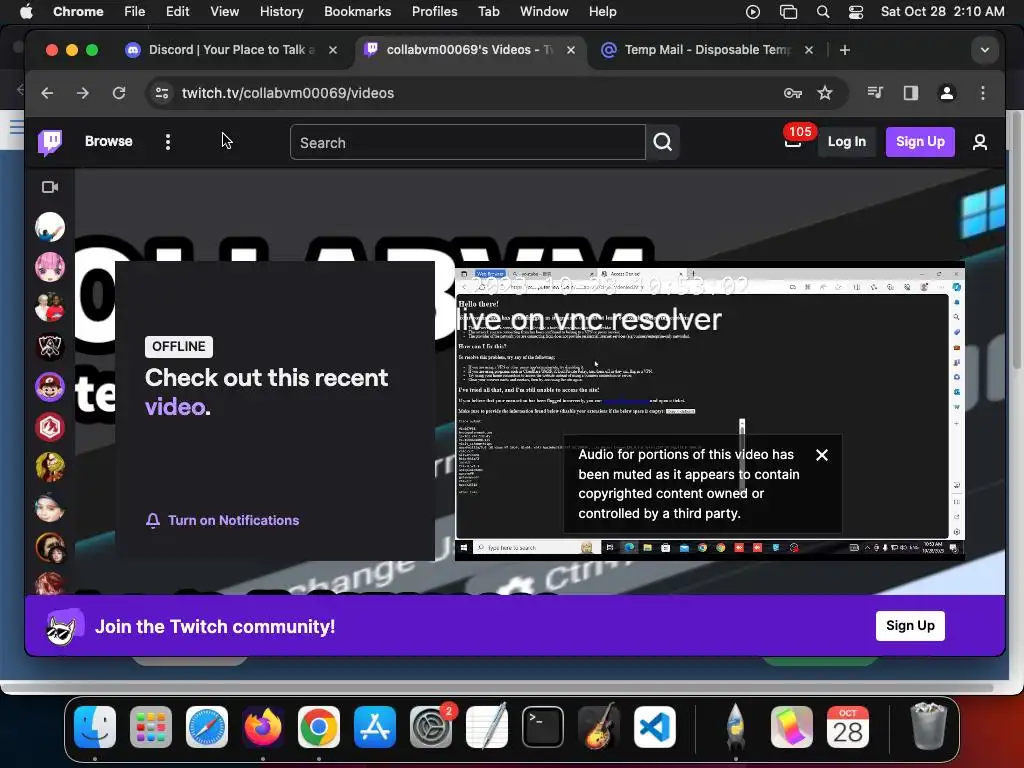
Task: Open the first white-blue avatar channel in sidebar
Action: tap(50, 227)
